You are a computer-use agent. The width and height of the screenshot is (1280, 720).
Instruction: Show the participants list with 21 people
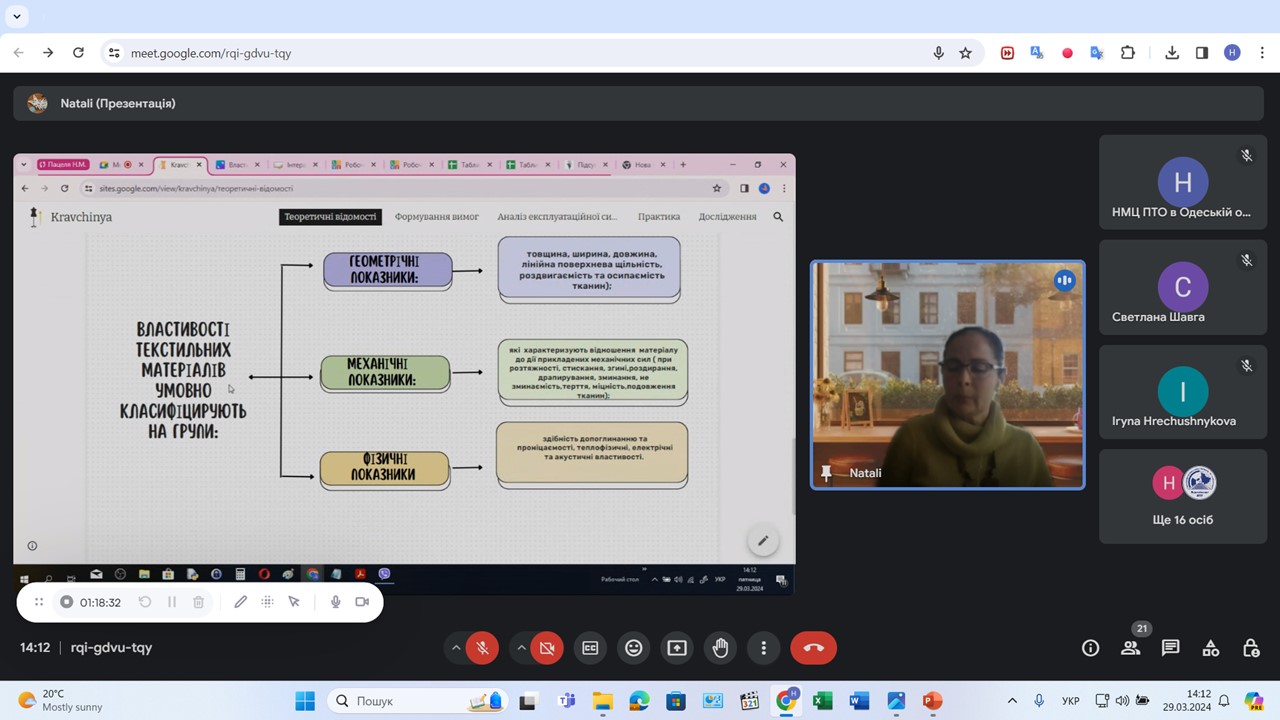[x=1130, y=648]
